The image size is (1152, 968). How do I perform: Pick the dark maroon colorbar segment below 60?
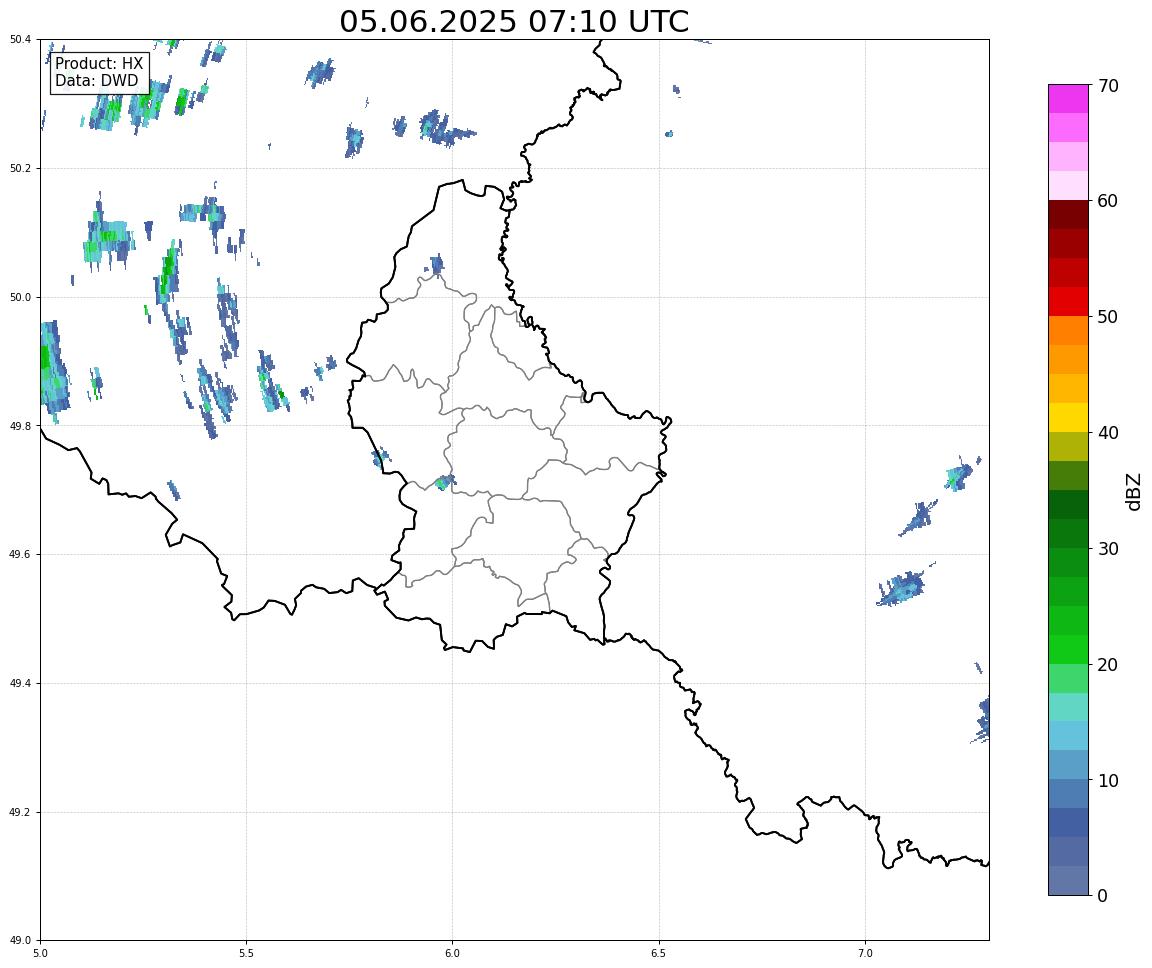pyautogui.click(x=1068, y=214)
